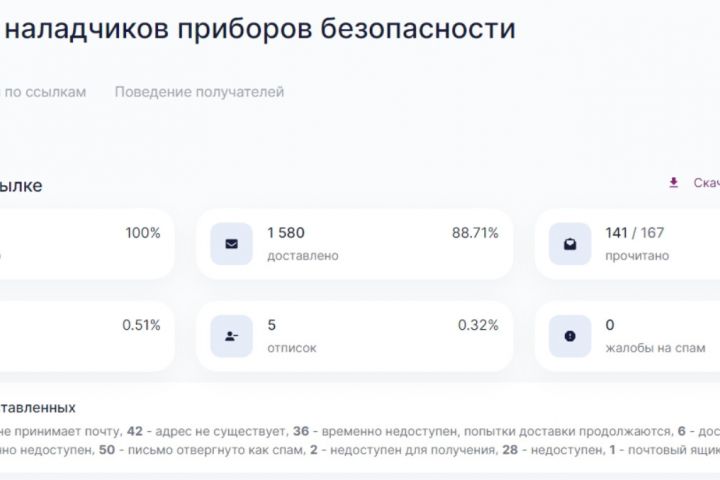
Task: Open the "Поведение получателей" tab
Action: pos(199,92)
